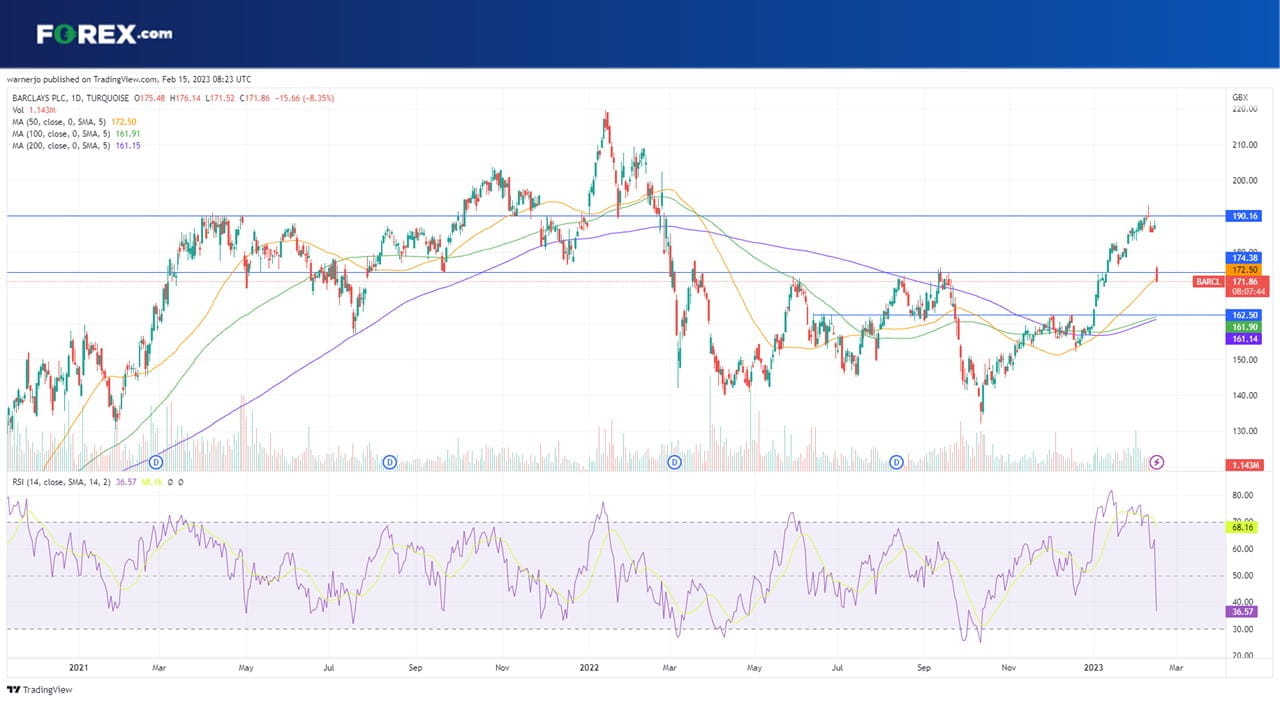Click the dividend D marker near August 2021

coord(390,462)
